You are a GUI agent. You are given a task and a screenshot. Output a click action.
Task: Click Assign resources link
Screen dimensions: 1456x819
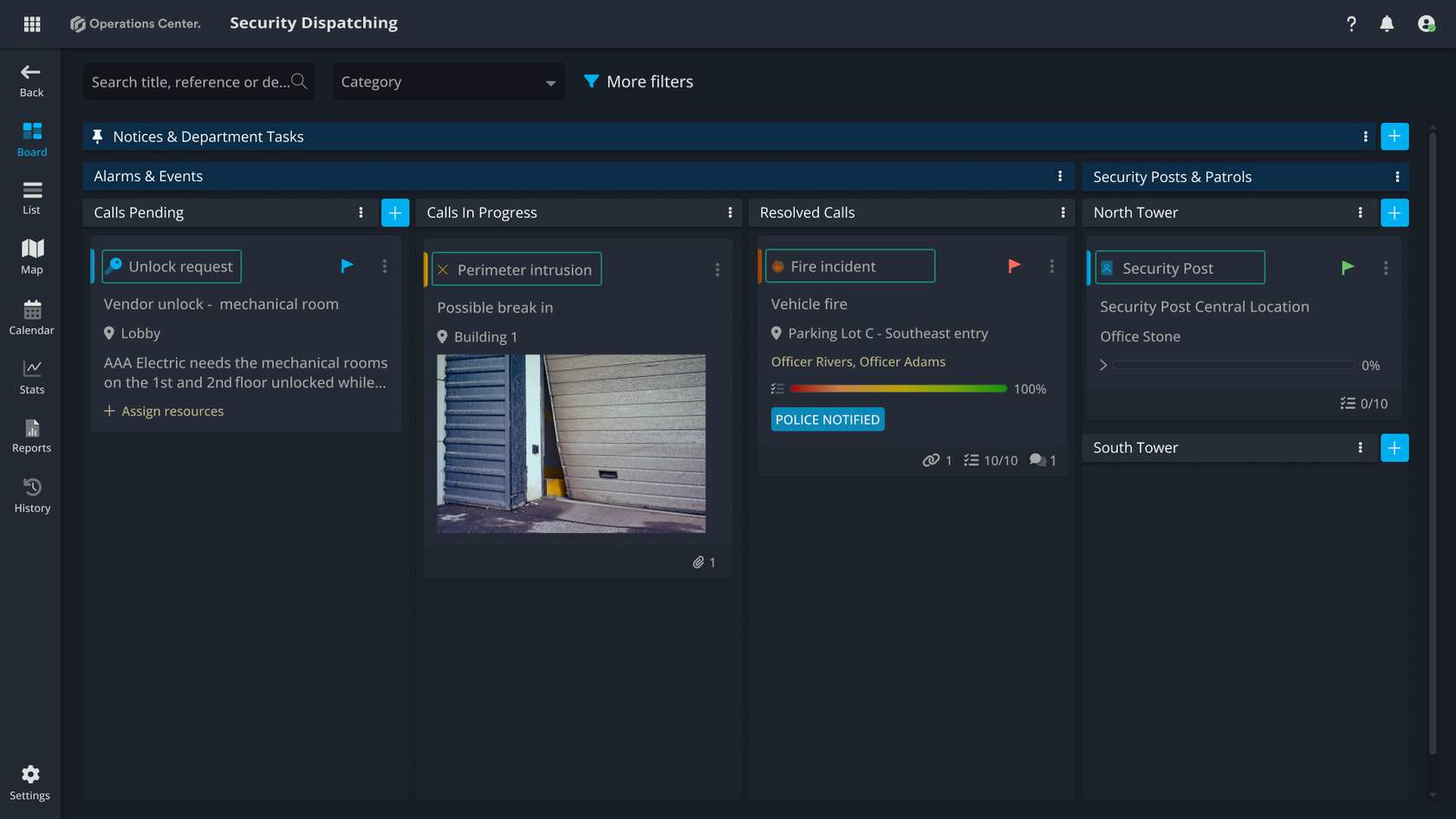pyautogui.click(x=164, y=411)
